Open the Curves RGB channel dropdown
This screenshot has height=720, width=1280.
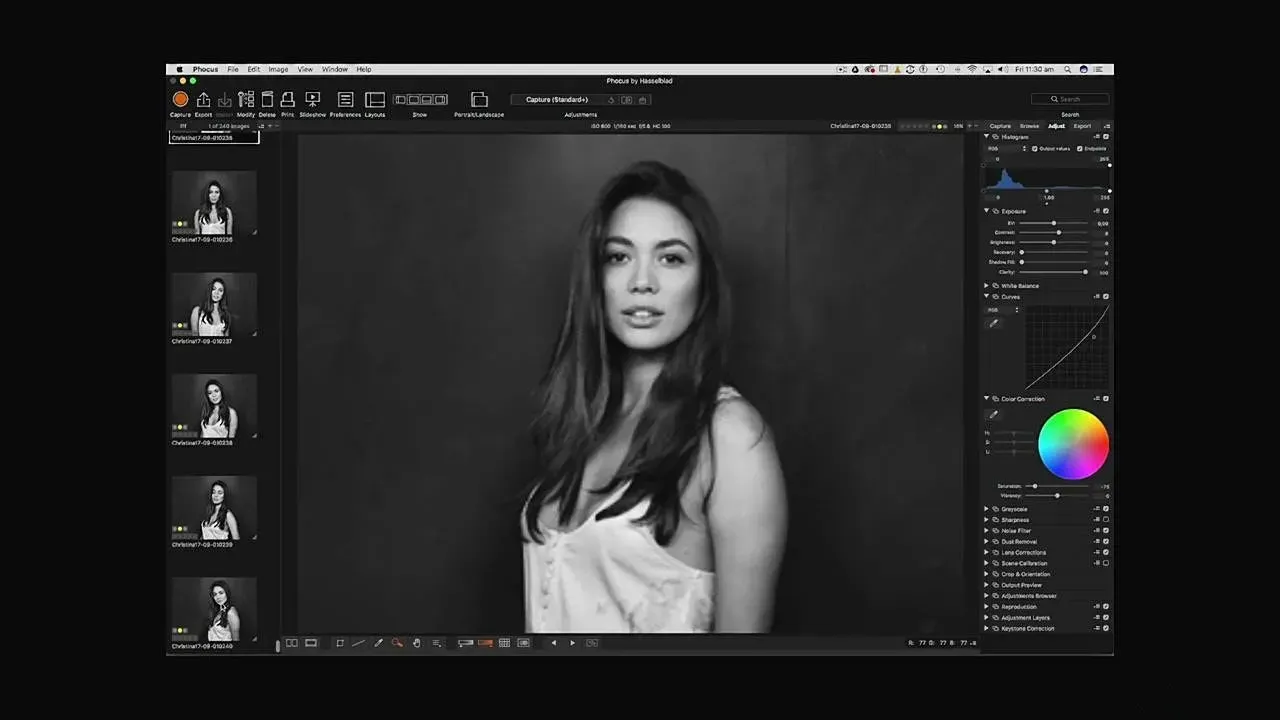click(1003, 310)
